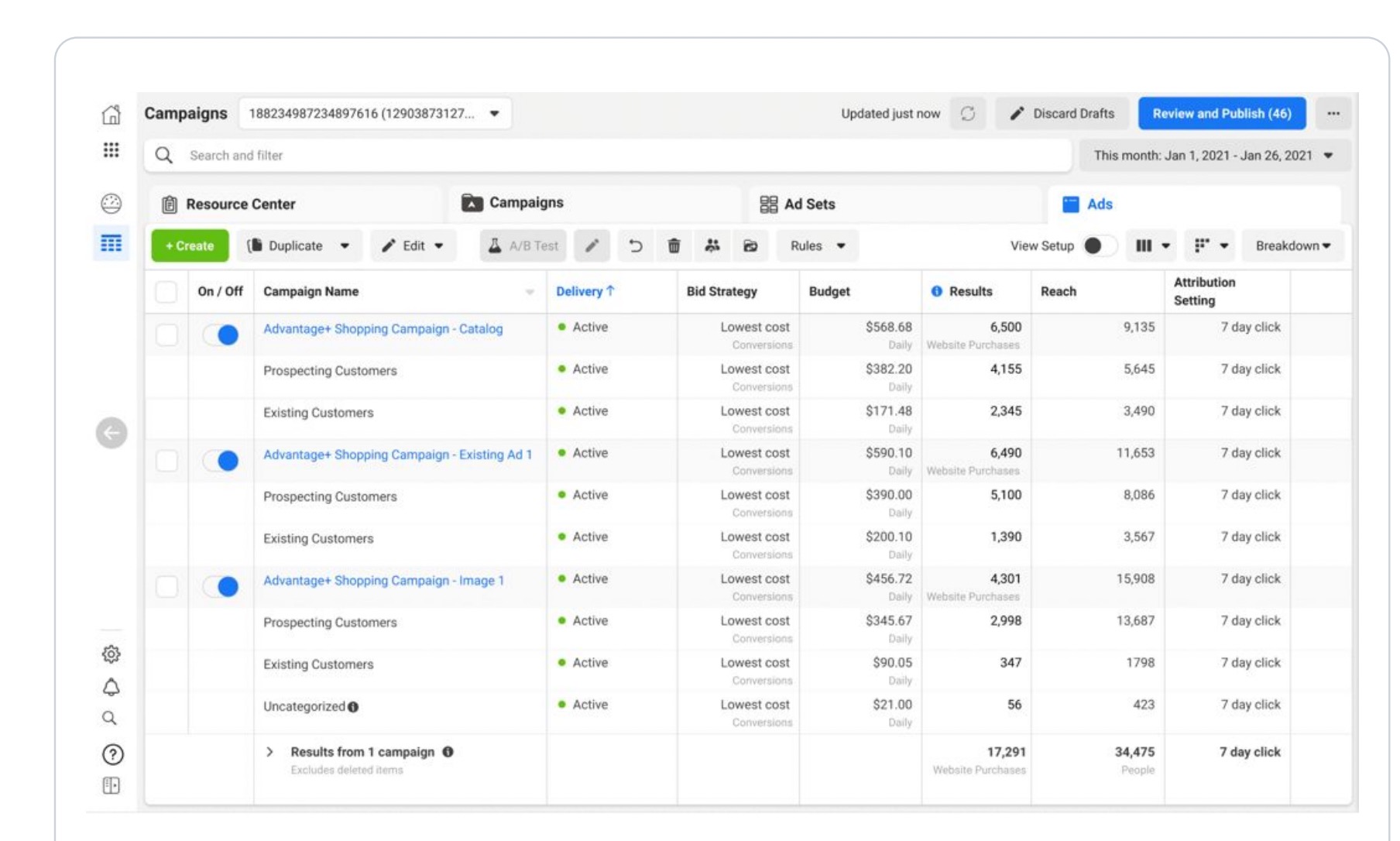This screenshot has width=1400, height=841.
Task: Click the trash delete icon in toolbar
Action: click(x=674, y=245)
